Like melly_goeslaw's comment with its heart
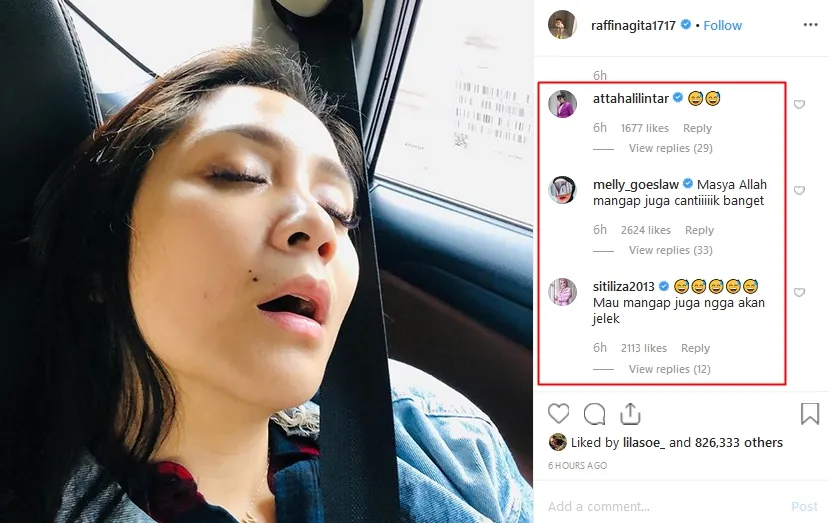 (x=799, y=190)
